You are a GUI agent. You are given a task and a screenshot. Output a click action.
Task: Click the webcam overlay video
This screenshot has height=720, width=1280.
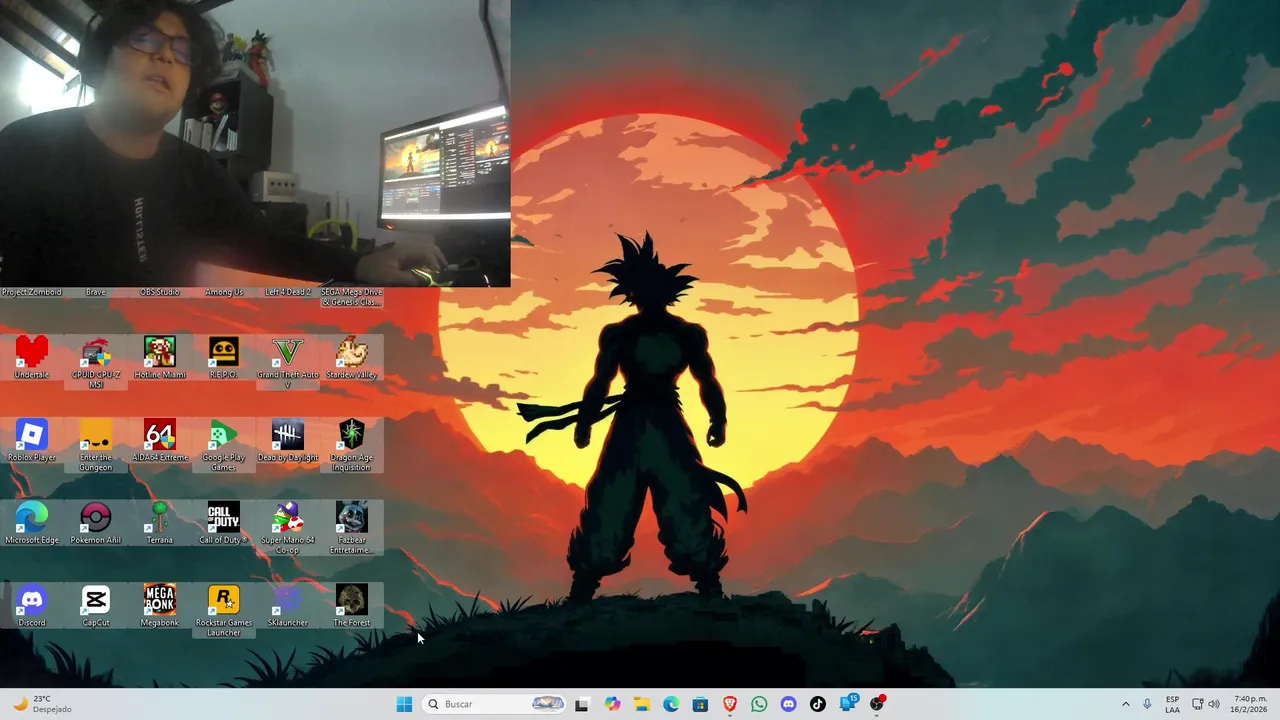(x=255, y=143)
